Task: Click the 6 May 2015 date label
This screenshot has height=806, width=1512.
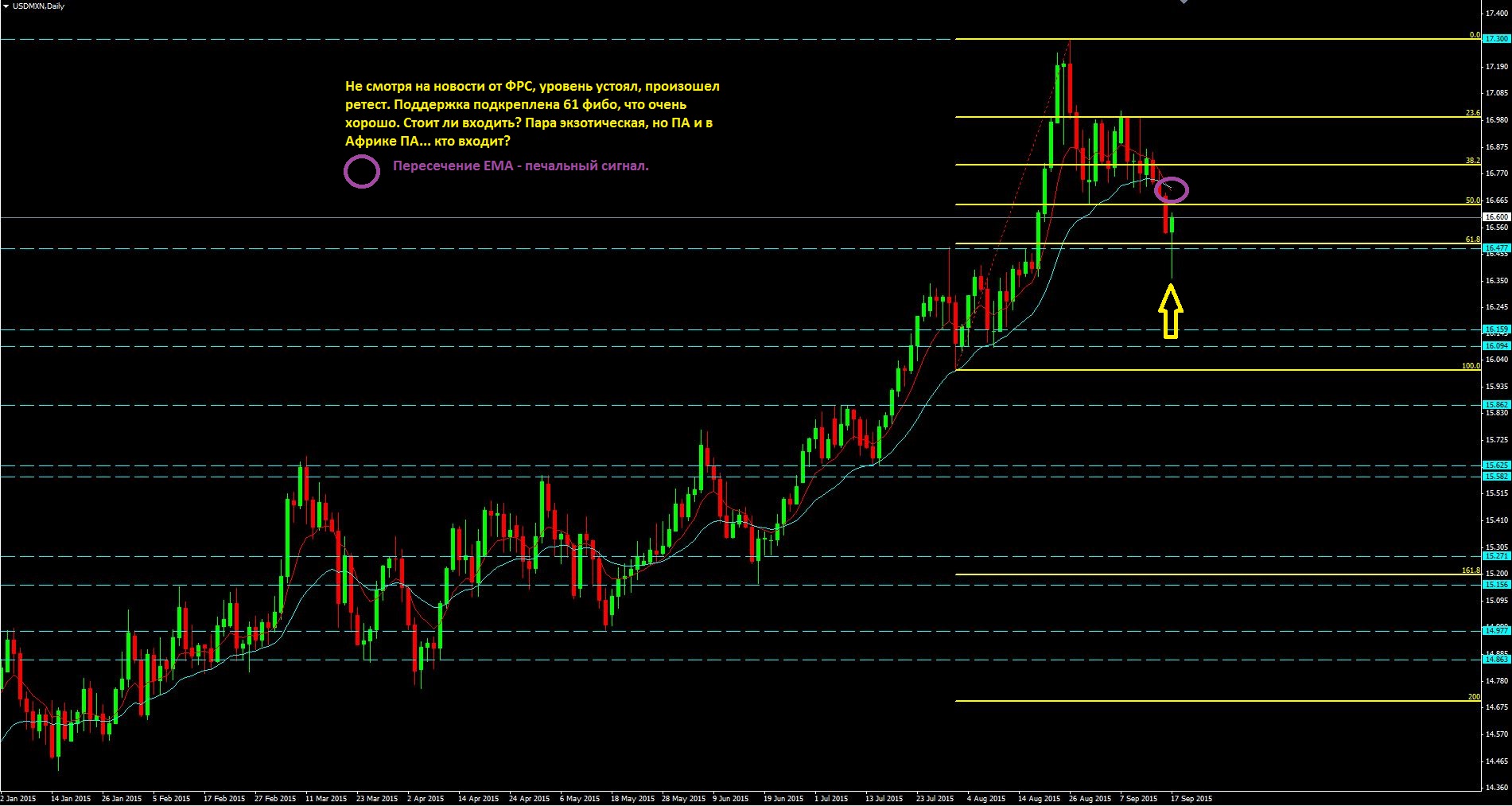Action: point(580,798)
